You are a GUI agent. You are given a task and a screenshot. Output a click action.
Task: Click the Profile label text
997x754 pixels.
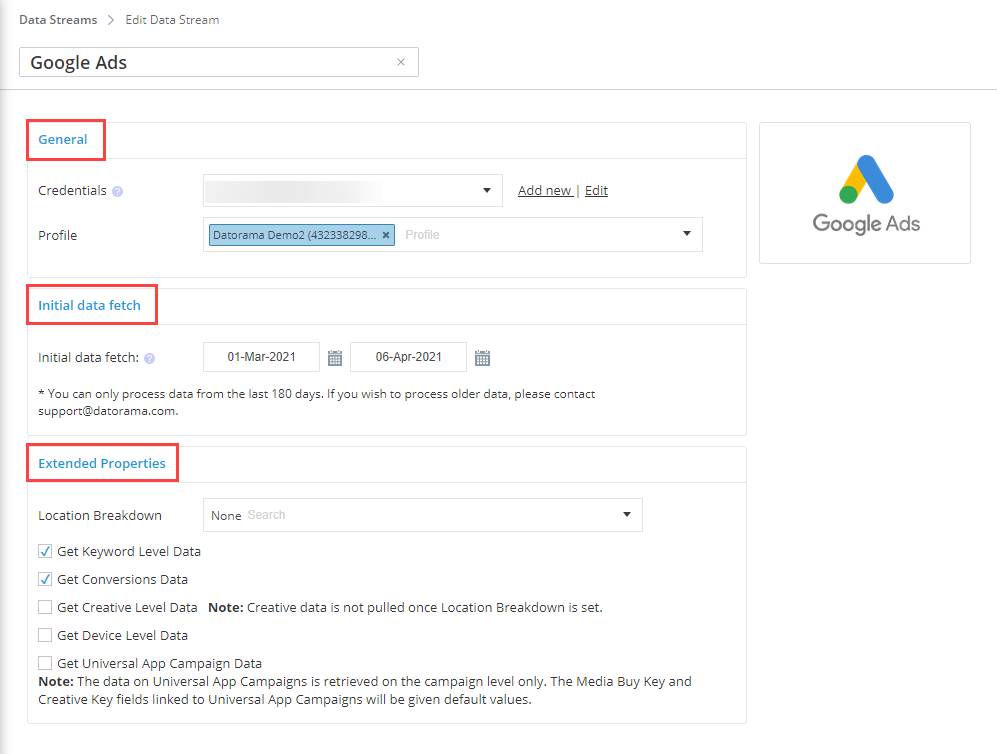[57, 236]
